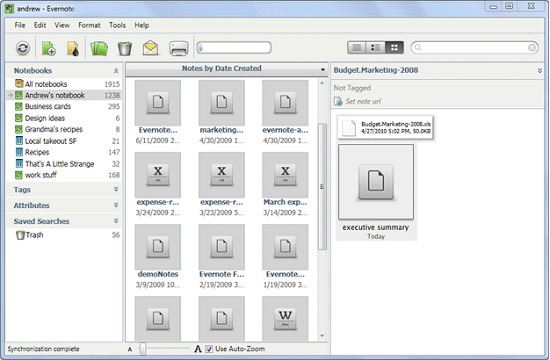Open the Trash in sidebar
Viewport: 550px width, 360px height.
(x=64, y=235)
